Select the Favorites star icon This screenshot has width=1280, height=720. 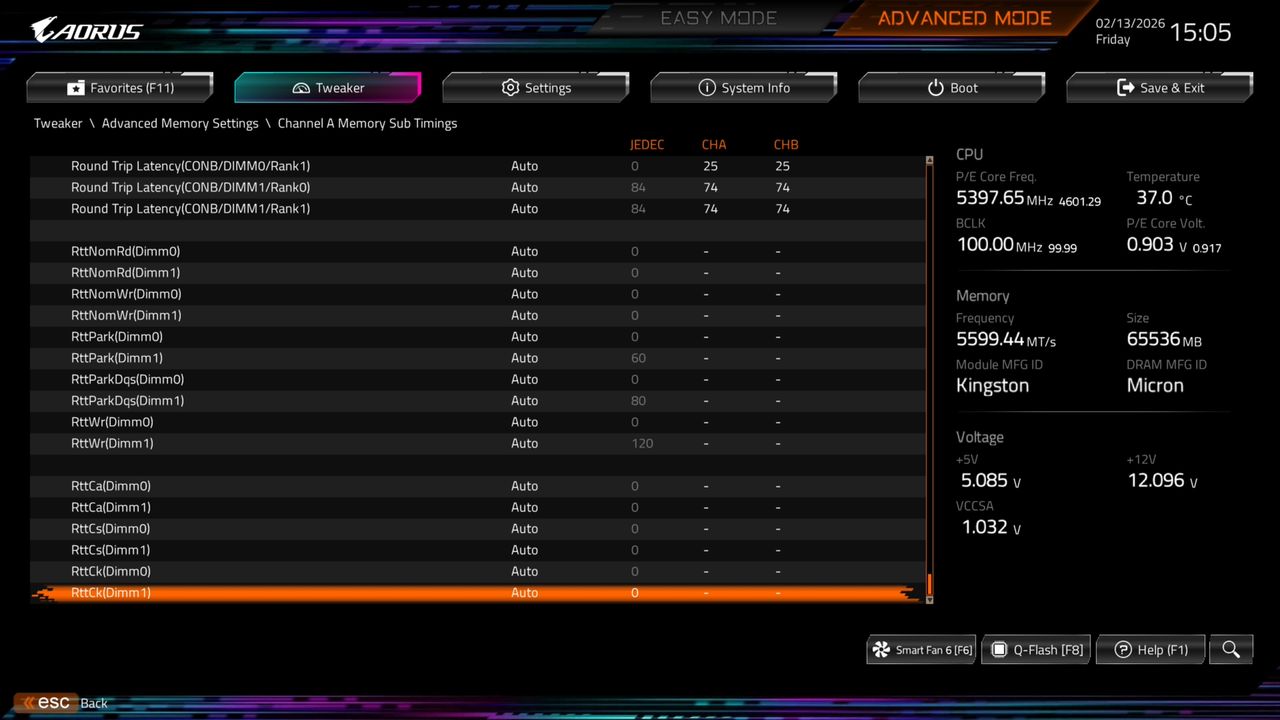coord(76,88)
